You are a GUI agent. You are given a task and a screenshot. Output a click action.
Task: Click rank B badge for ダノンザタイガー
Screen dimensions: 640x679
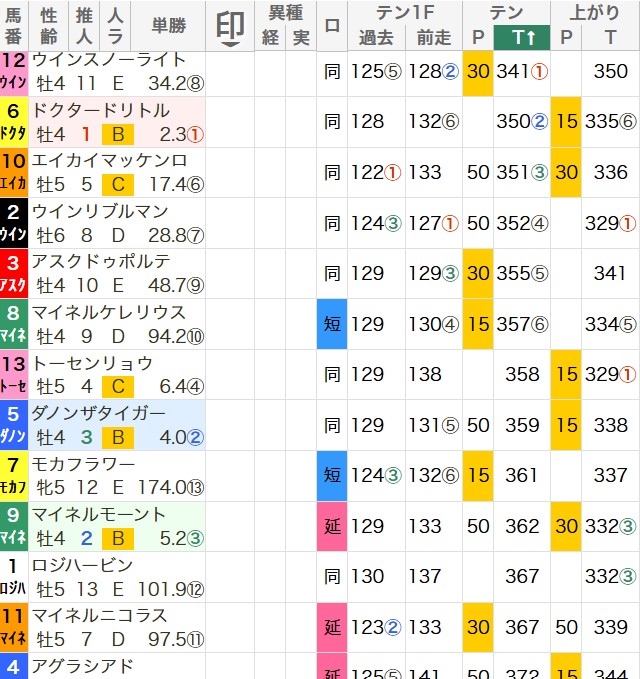click(x=118, y=437)
